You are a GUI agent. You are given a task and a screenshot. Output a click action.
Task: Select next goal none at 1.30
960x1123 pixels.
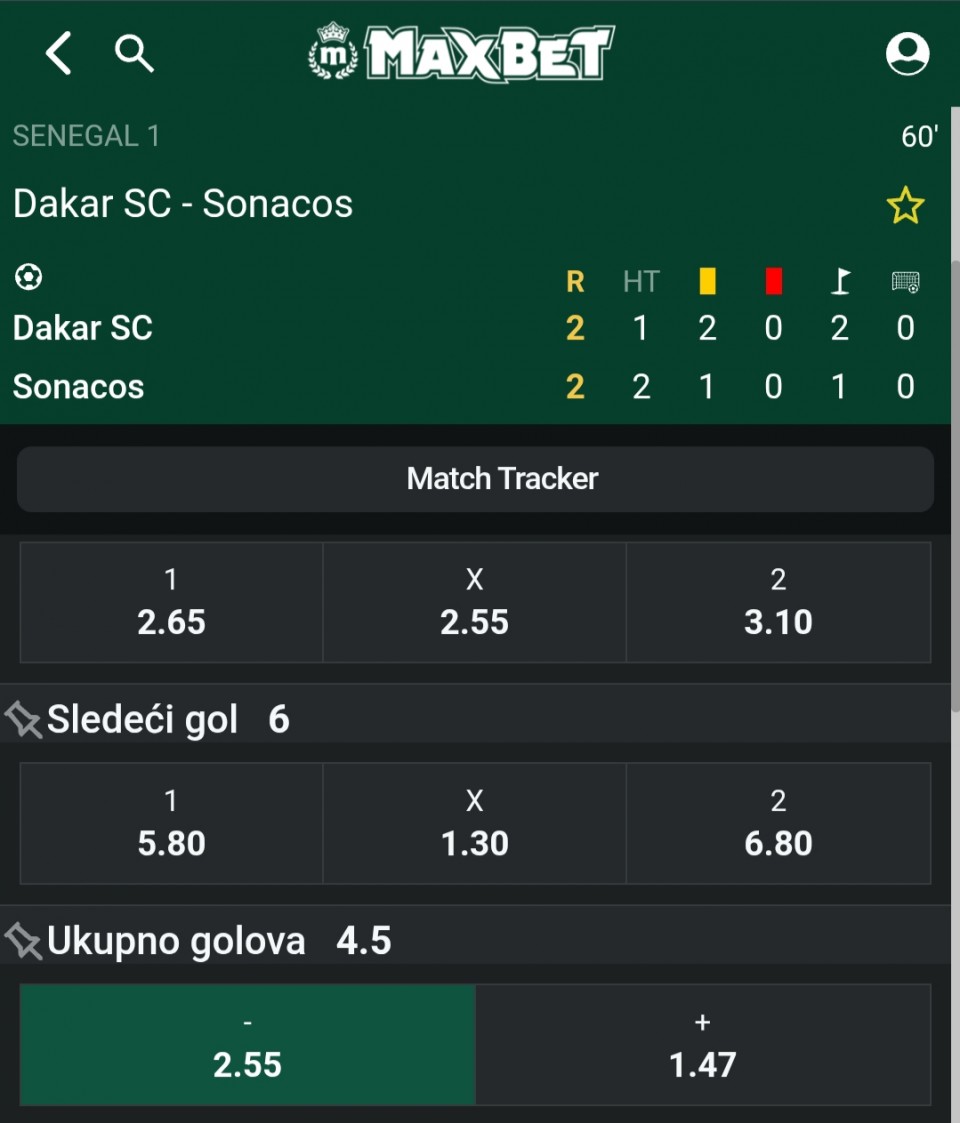pos(475,824)
